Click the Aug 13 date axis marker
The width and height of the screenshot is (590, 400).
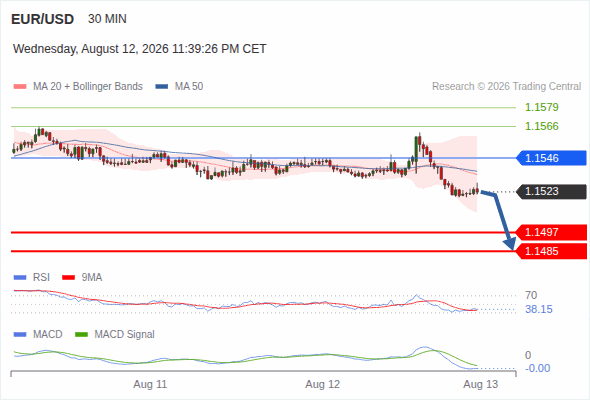(481, 384)
